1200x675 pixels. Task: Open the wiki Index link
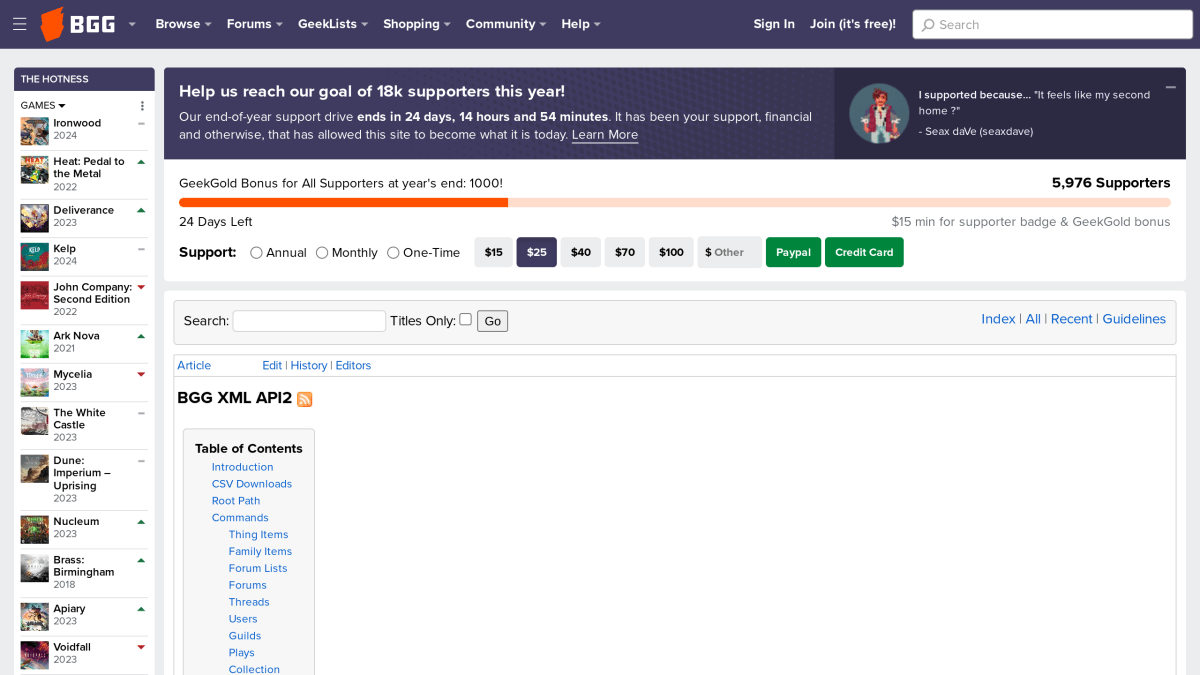[x=998, y=319]
